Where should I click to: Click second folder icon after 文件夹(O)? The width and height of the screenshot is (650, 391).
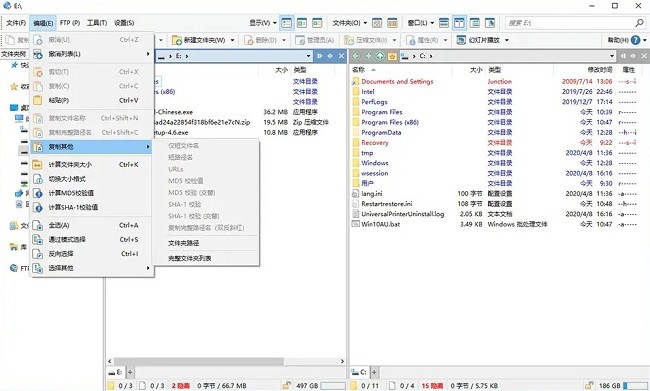[x=392, y=23]
